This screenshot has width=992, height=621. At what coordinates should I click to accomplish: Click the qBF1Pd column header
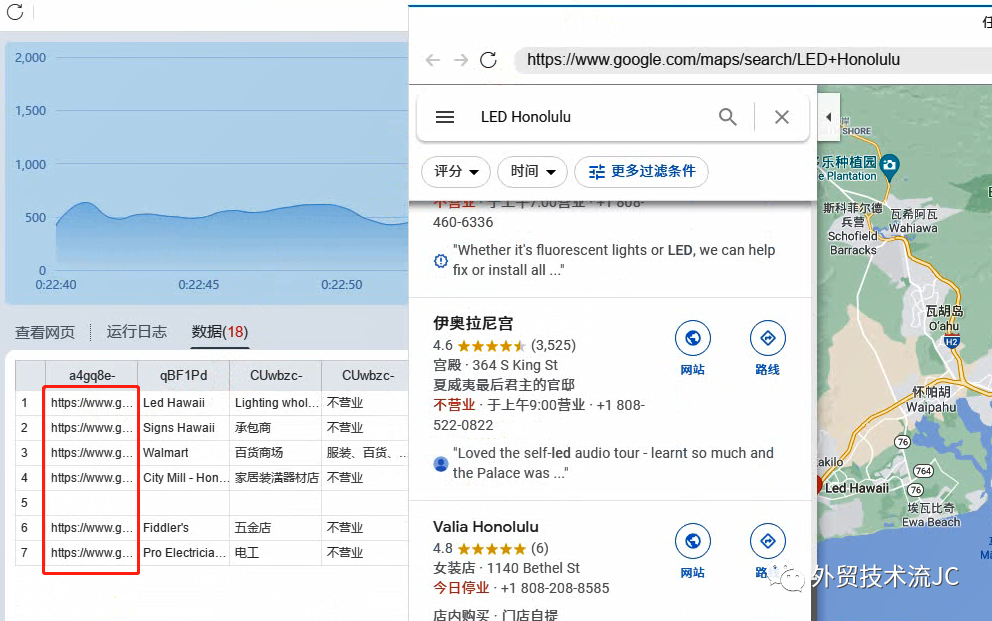183,376
